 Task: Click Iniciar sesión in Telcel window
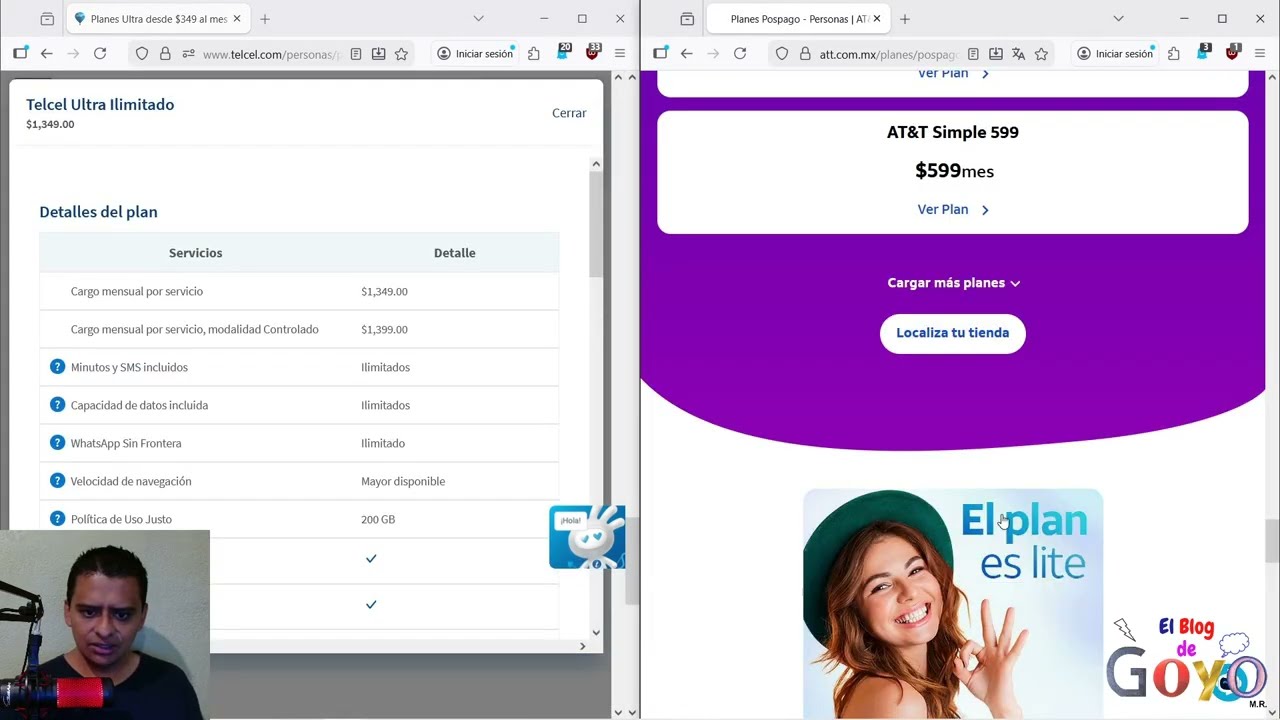[476, 54]
